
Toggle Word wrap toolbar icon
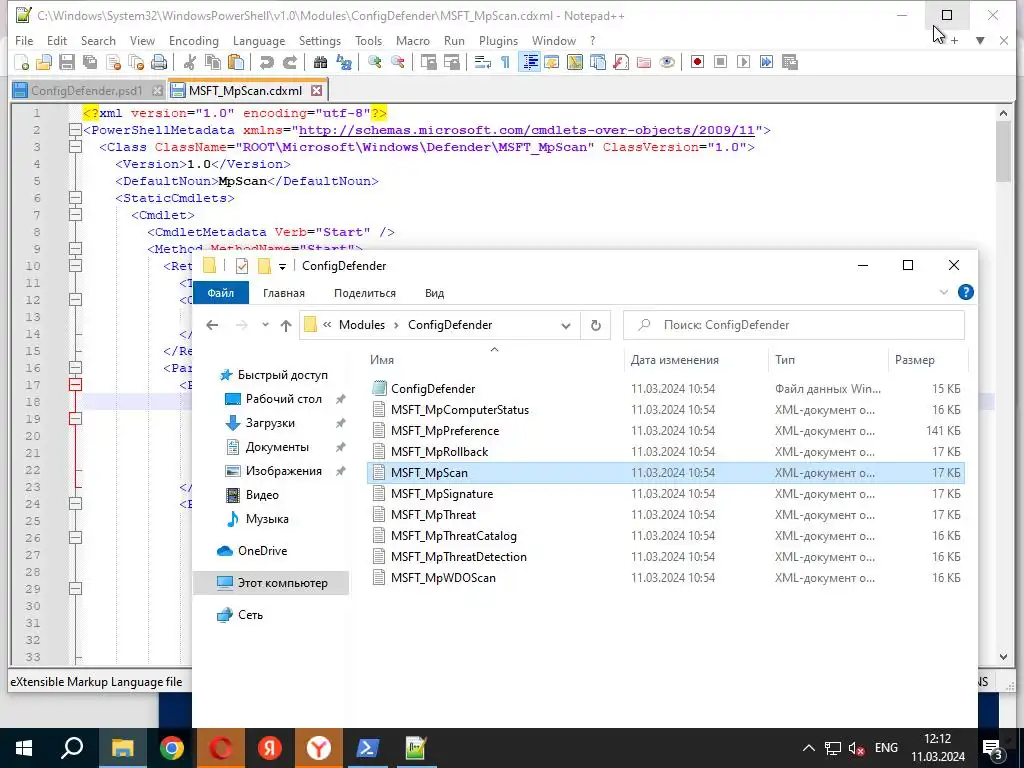[483, 62]
